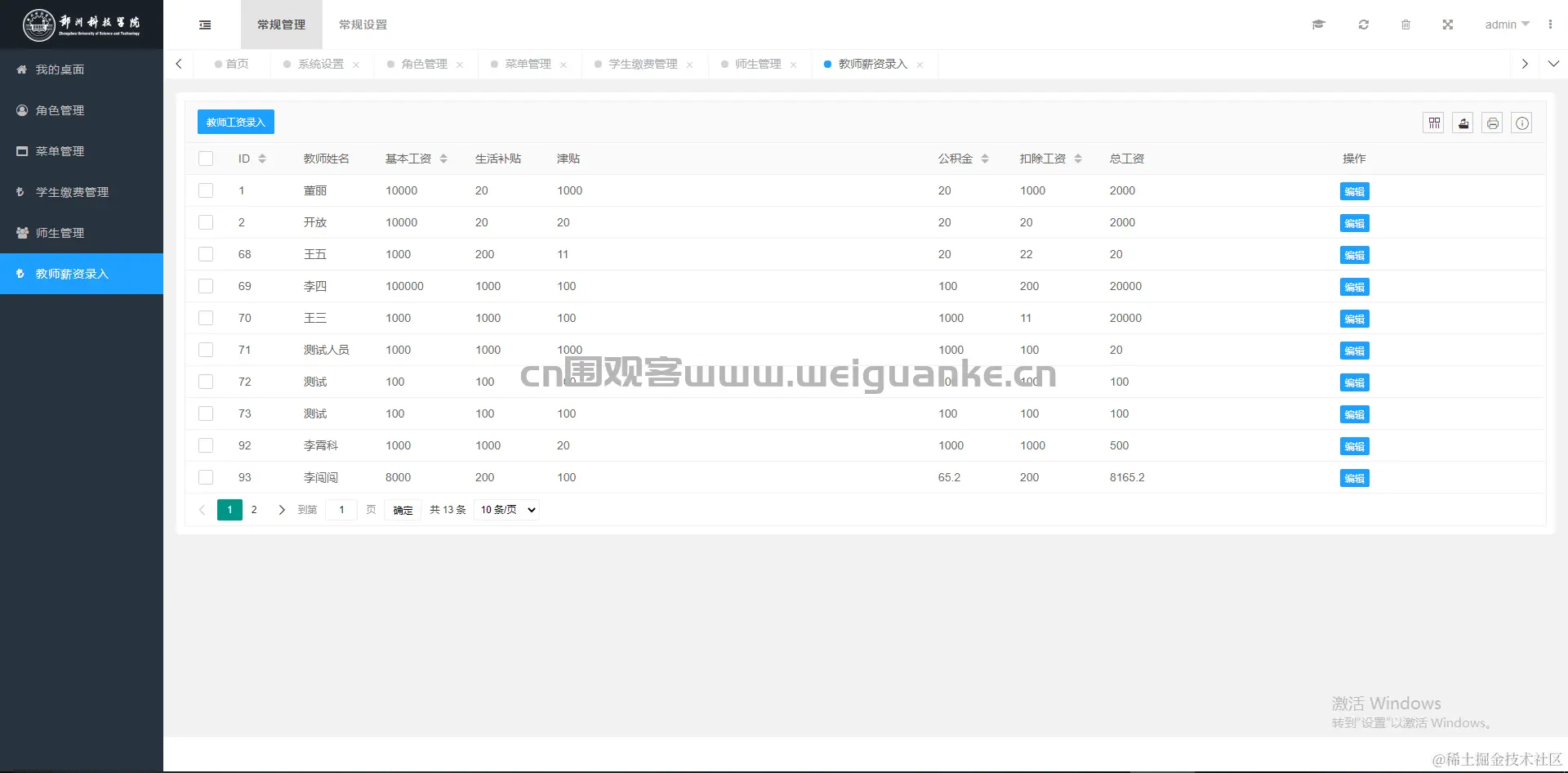1568x773 pixels.
Task: Click the print table icon
Action: pyautogui.click(x=1493, y=123)
